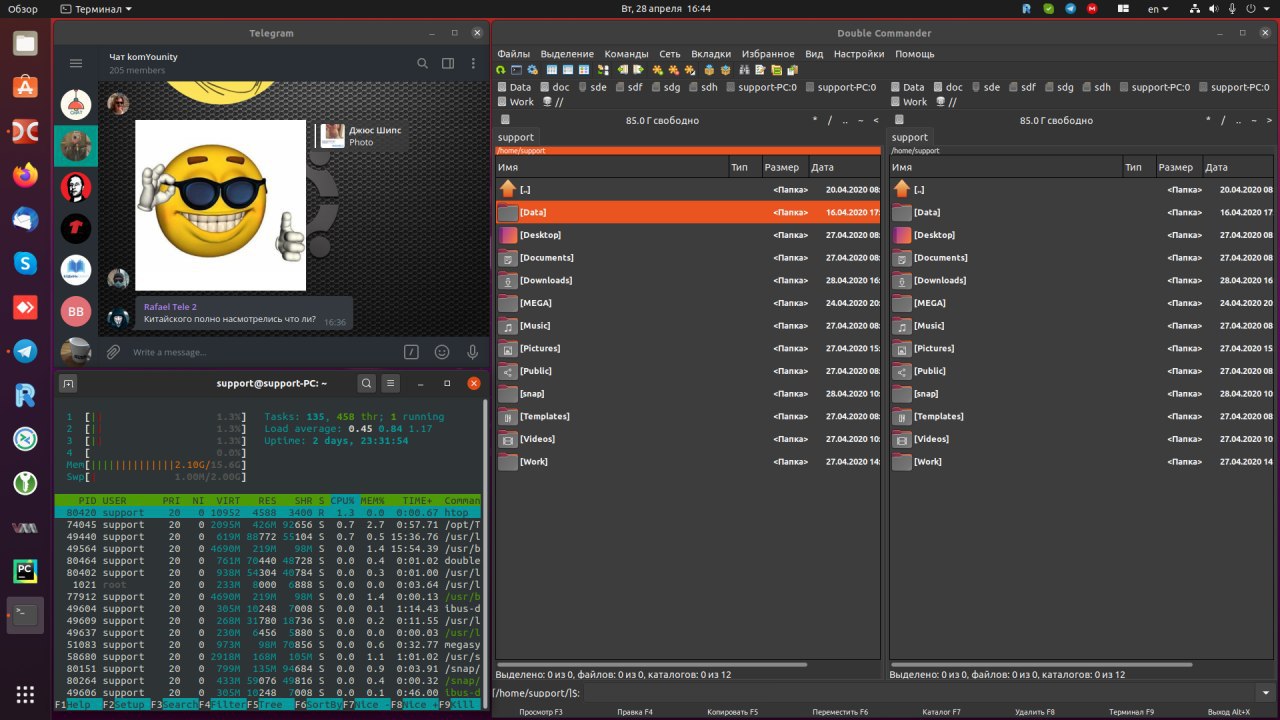The height and width of the screenshot is (720, 1280).
Task: Open the Файлы menu
Action: 513,54
